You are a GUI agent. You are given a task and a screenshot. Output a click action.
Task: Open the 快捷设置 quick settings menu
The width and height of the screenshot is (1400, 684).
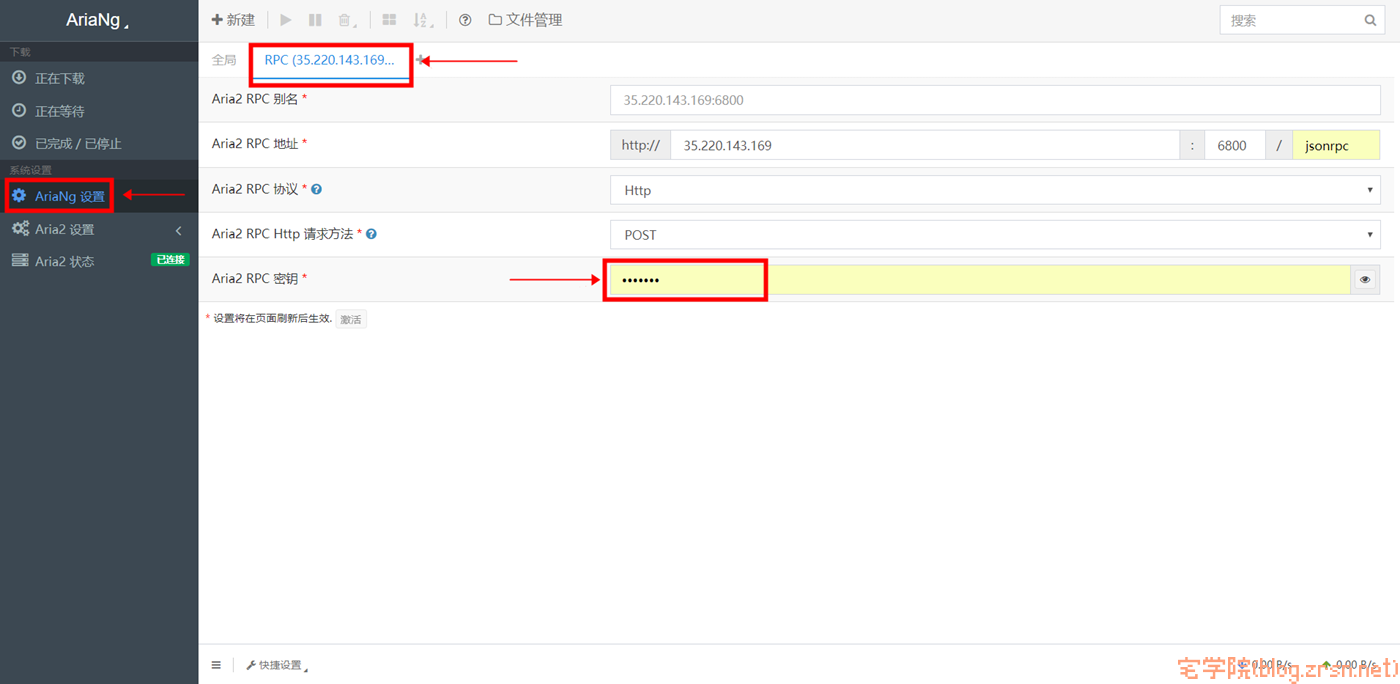[x=277, y=665]
